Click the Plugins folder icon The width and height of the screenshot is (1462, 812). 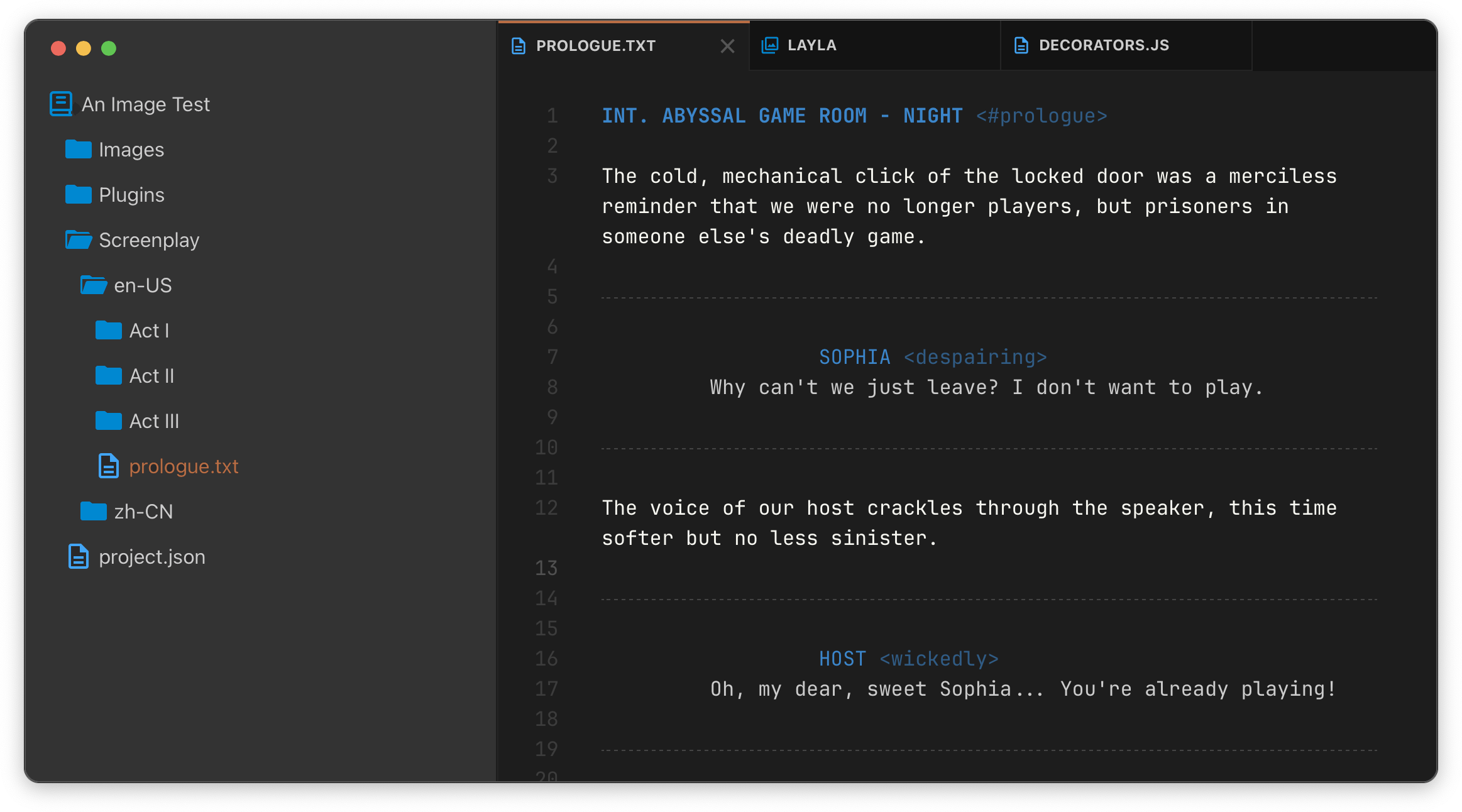click(79, 195)
